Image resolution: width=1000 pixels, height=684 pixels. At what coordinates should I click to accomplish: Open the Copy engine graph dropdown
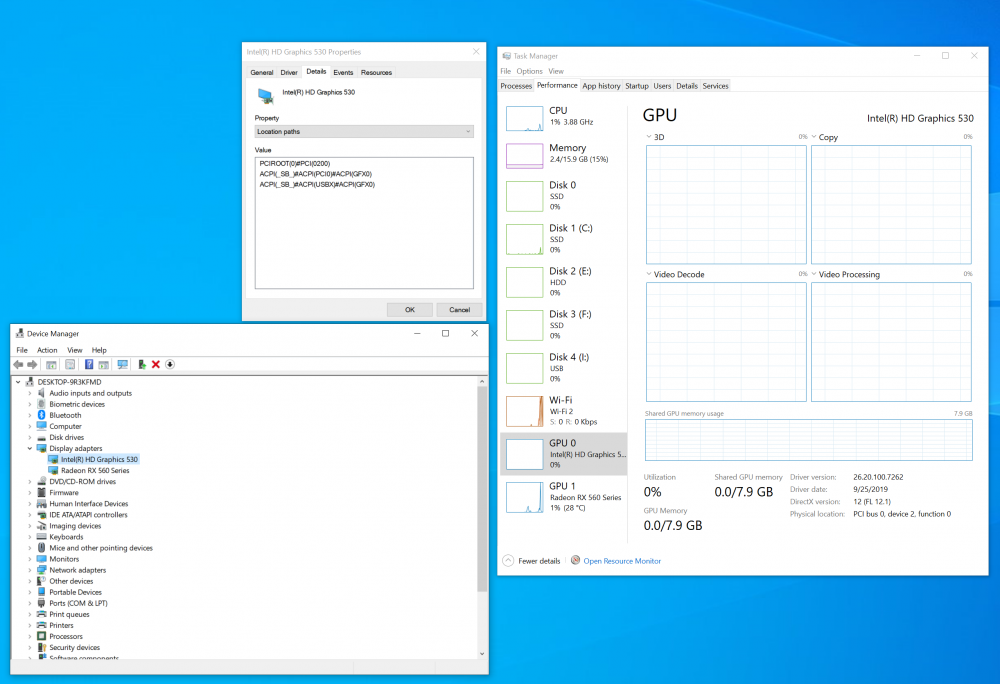[814, 136]
